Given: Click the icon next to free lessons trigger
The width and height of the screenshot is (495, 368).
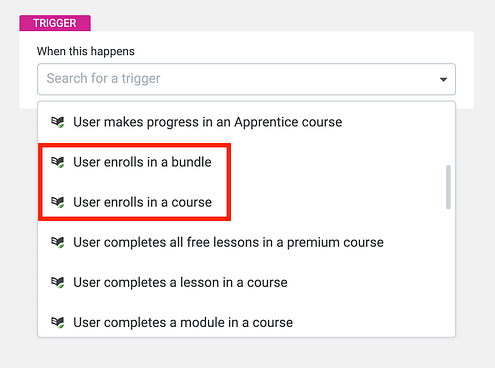Looking at the screenshot, I should (57, 242).
